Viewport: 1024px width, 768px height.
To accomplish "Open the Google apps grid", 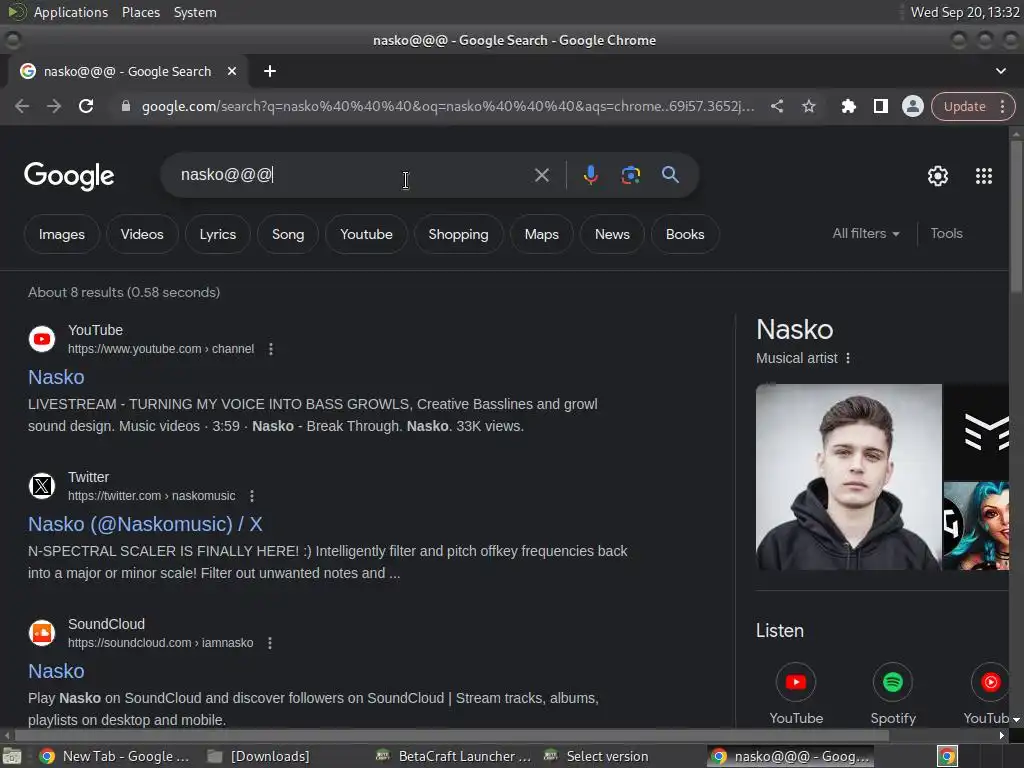I will (984, 176).
